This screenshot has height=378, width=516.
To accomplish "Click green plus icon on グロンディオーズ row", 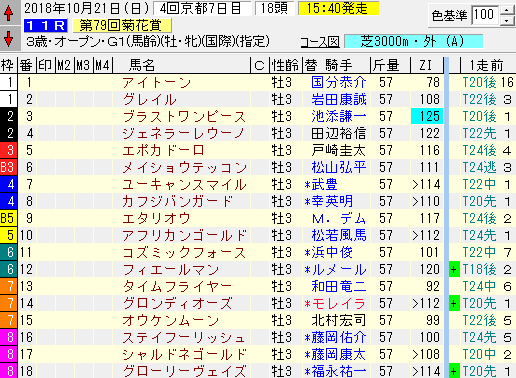I will point(454,303).
